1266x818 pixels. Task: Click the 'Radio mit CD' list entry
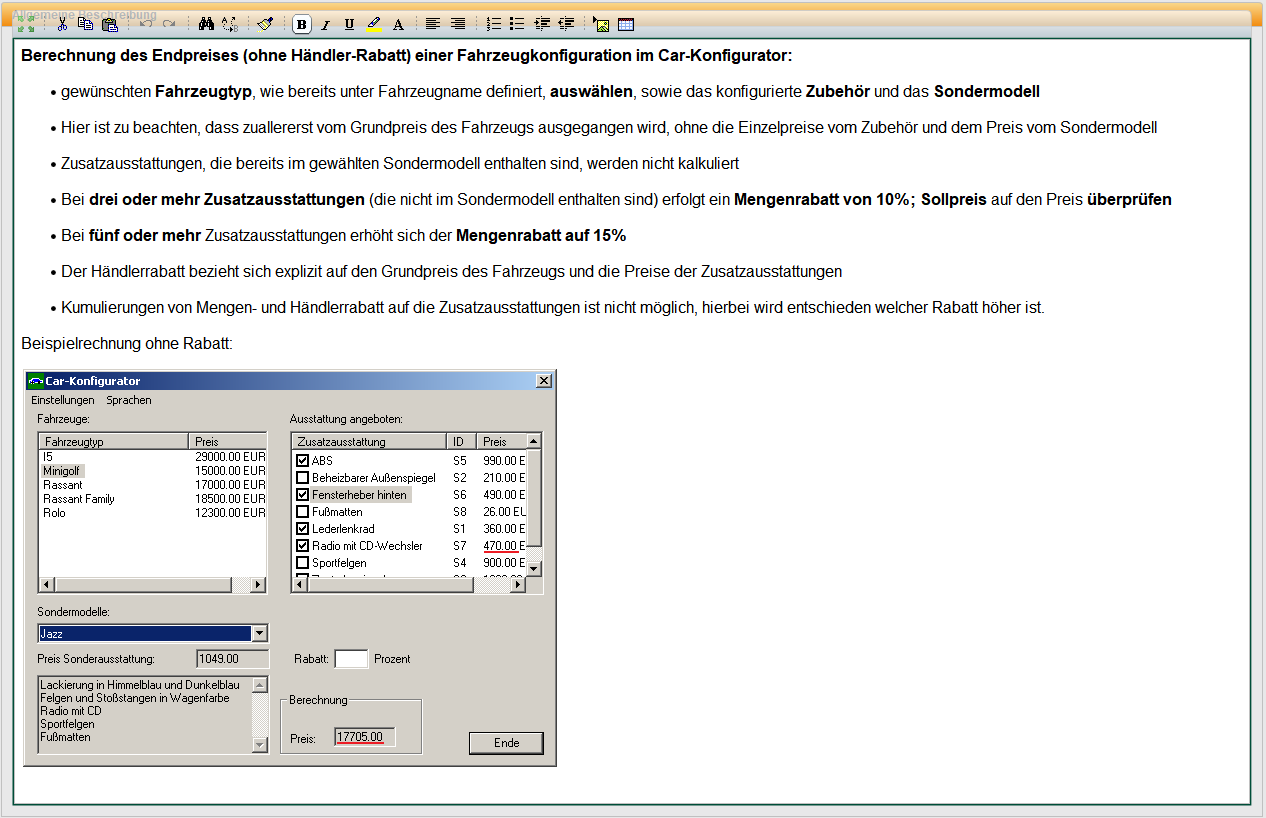pos(71,711)
